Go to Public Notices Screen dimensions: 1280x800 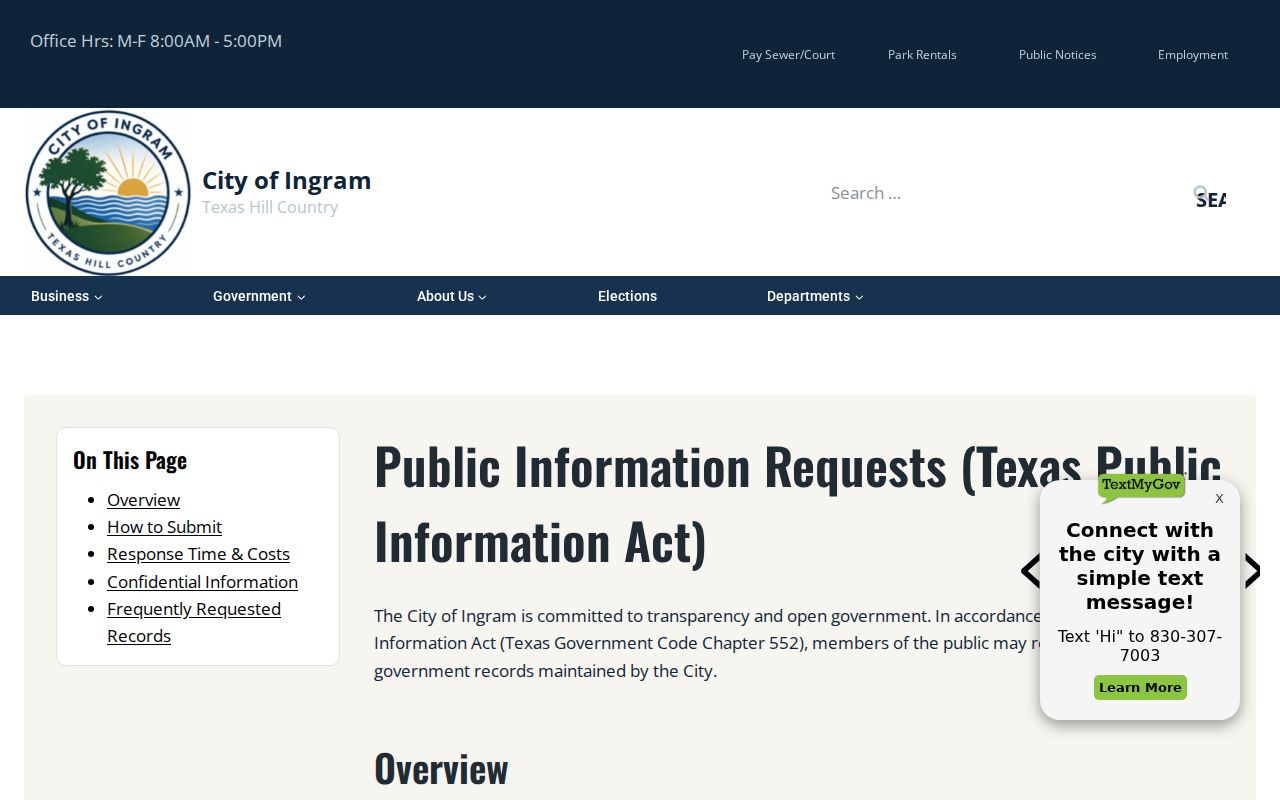click(1057, 55)
